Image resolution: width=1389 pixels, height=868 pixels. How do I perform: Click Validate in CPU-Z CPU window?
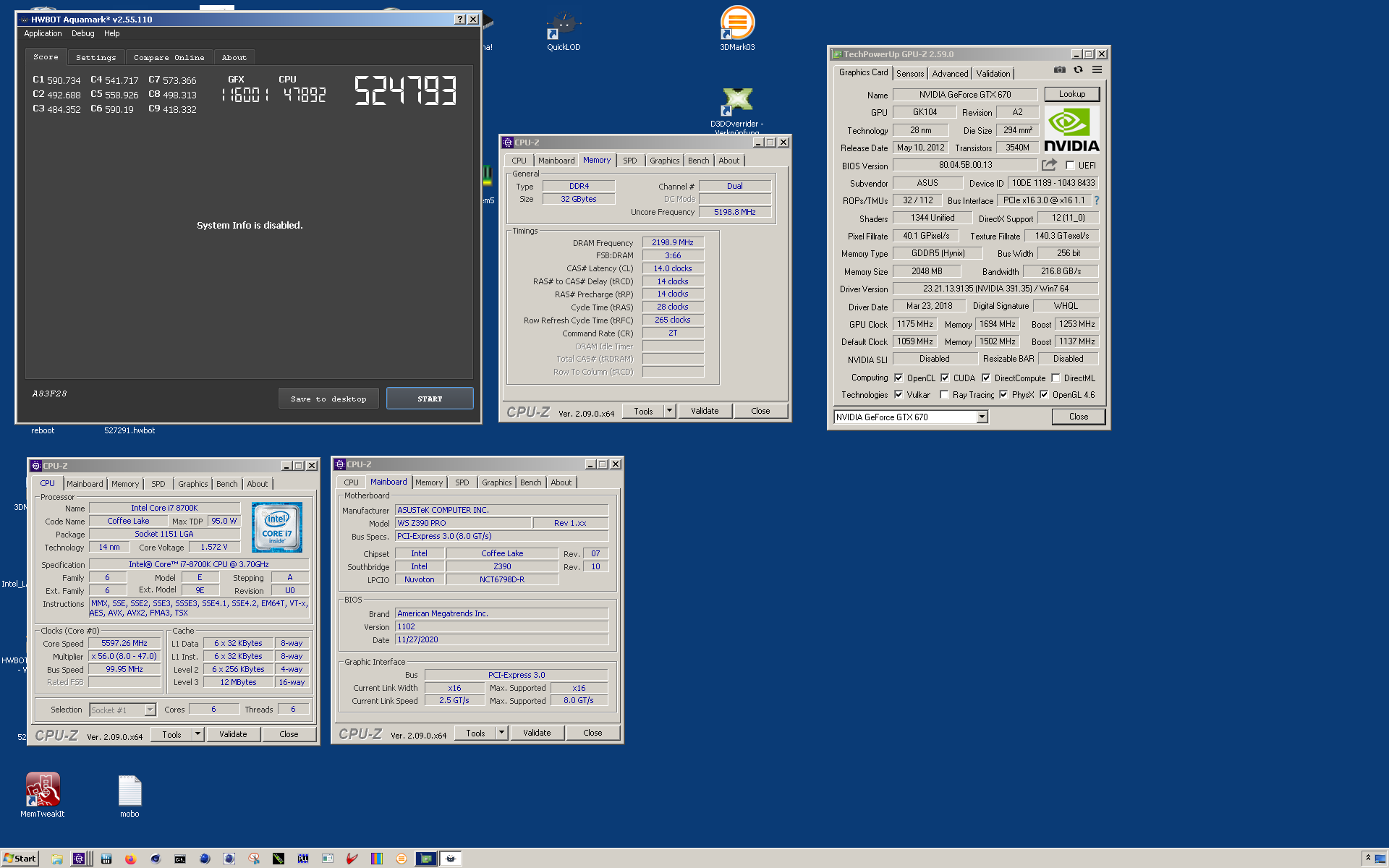pyautogui.click(x=233, y=734)
